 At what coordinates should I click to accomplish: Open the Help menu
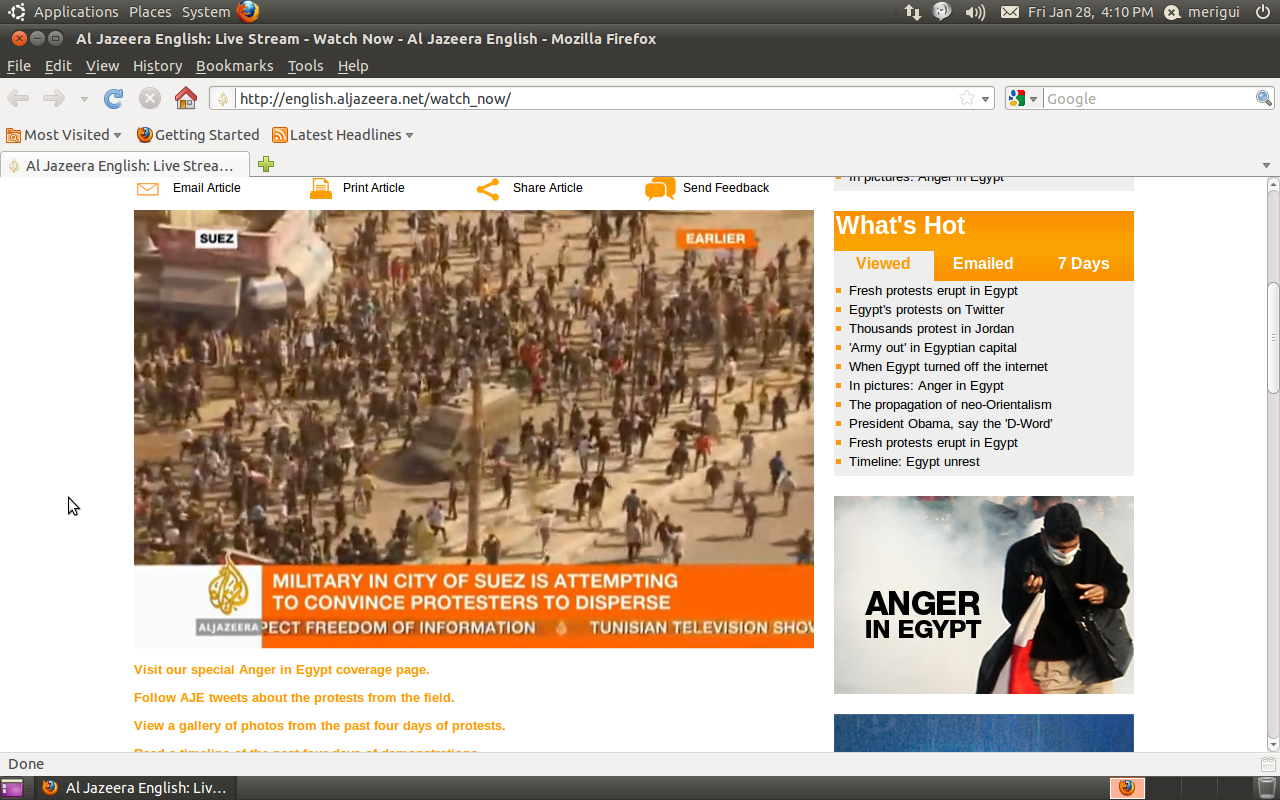353,66
